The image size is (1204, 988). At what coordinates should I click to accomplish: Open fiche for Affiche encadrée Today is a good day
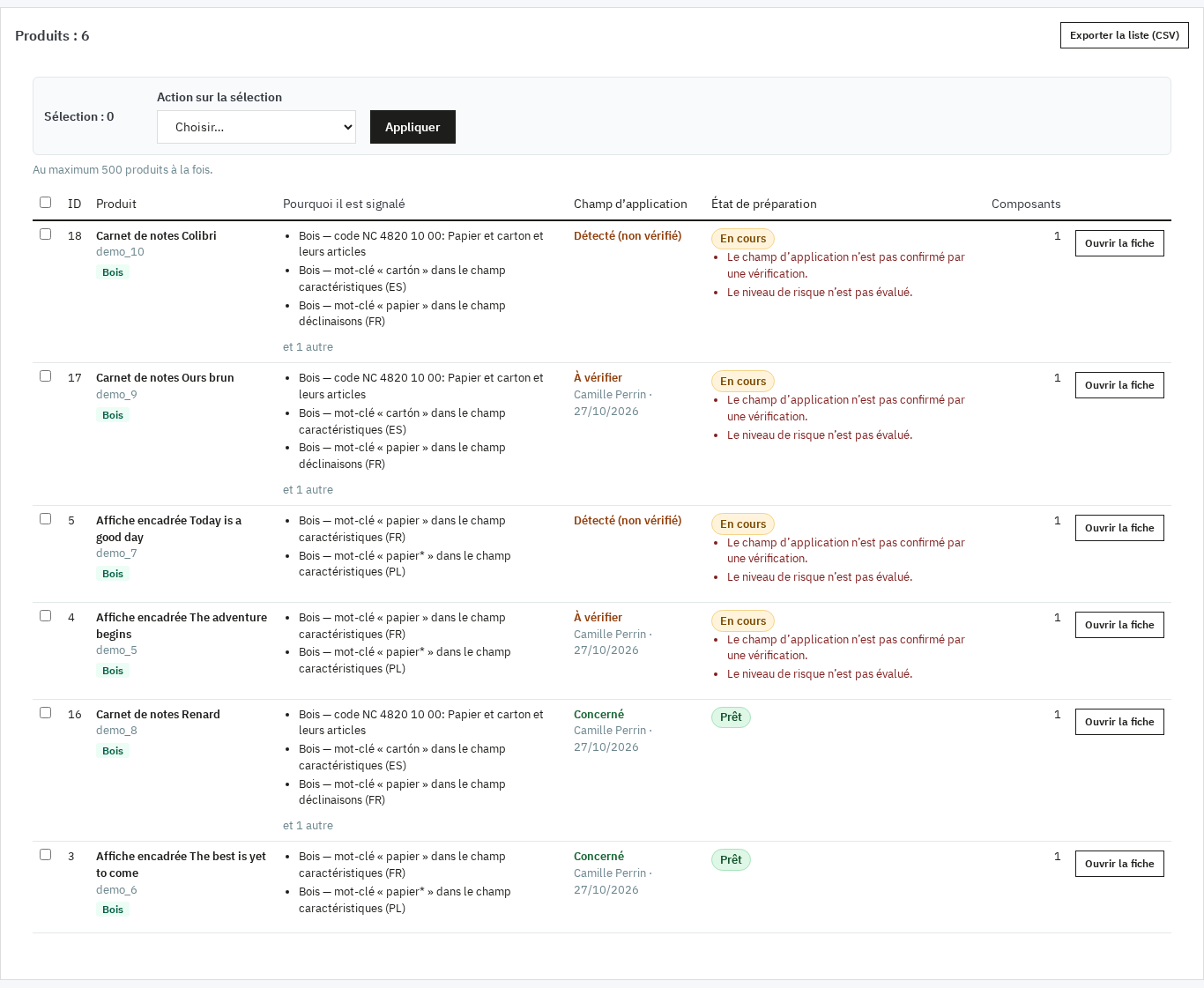point(1119,528)
